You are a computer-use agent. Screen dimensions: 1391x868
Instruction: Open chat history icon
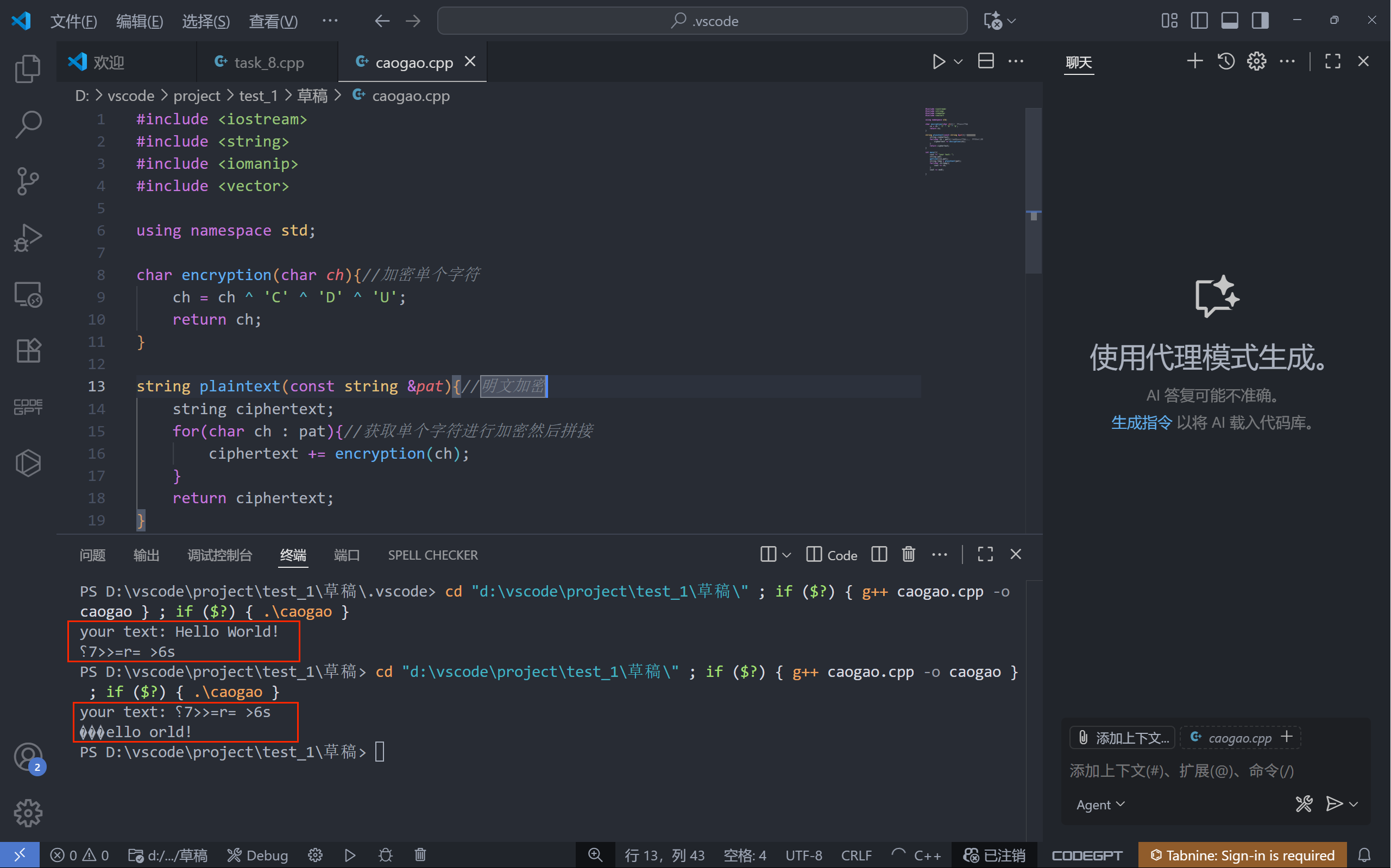[x=1225, y=61]
